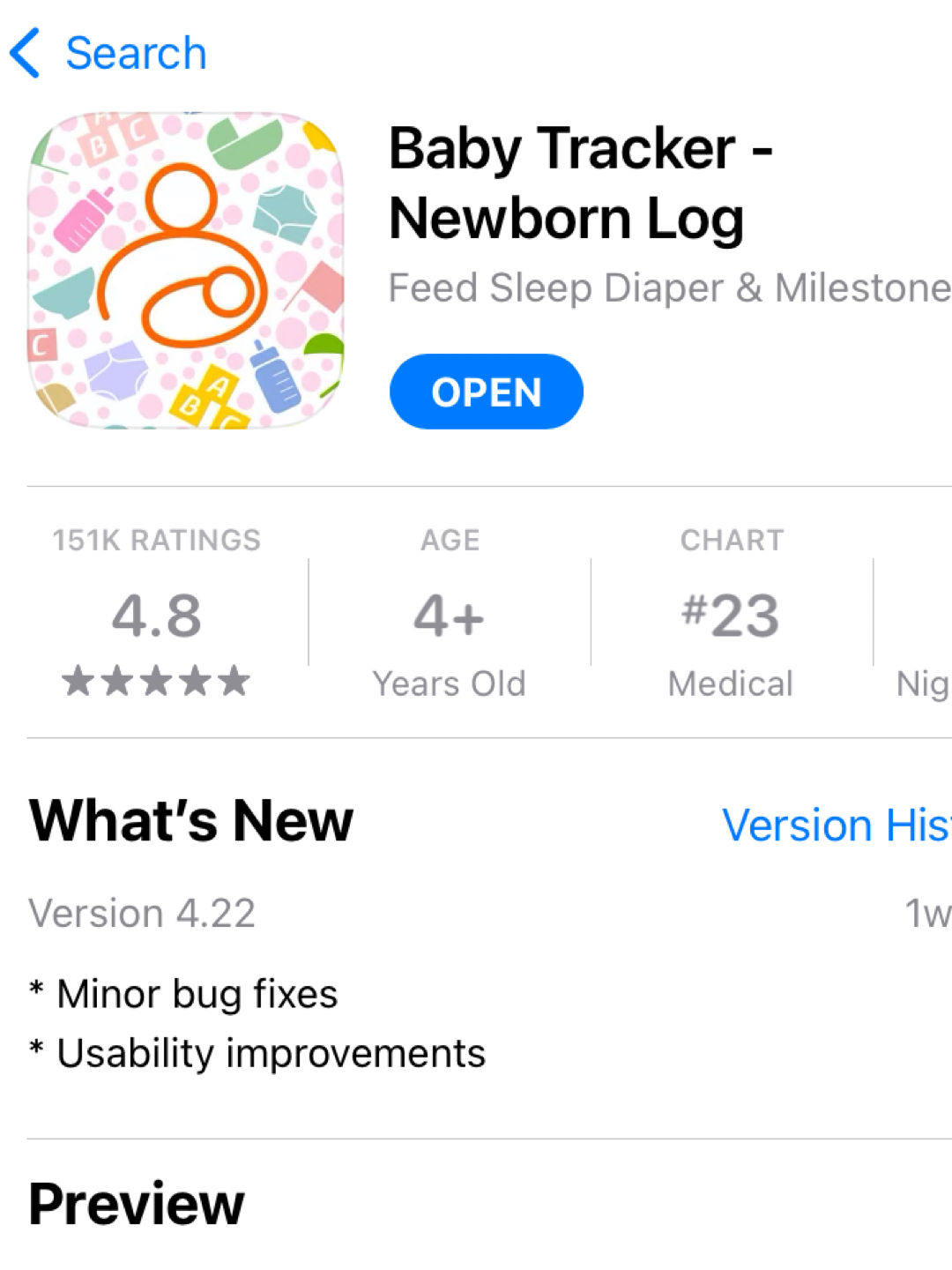Tap the Feed Sleep Diaper subtitle

668,288
